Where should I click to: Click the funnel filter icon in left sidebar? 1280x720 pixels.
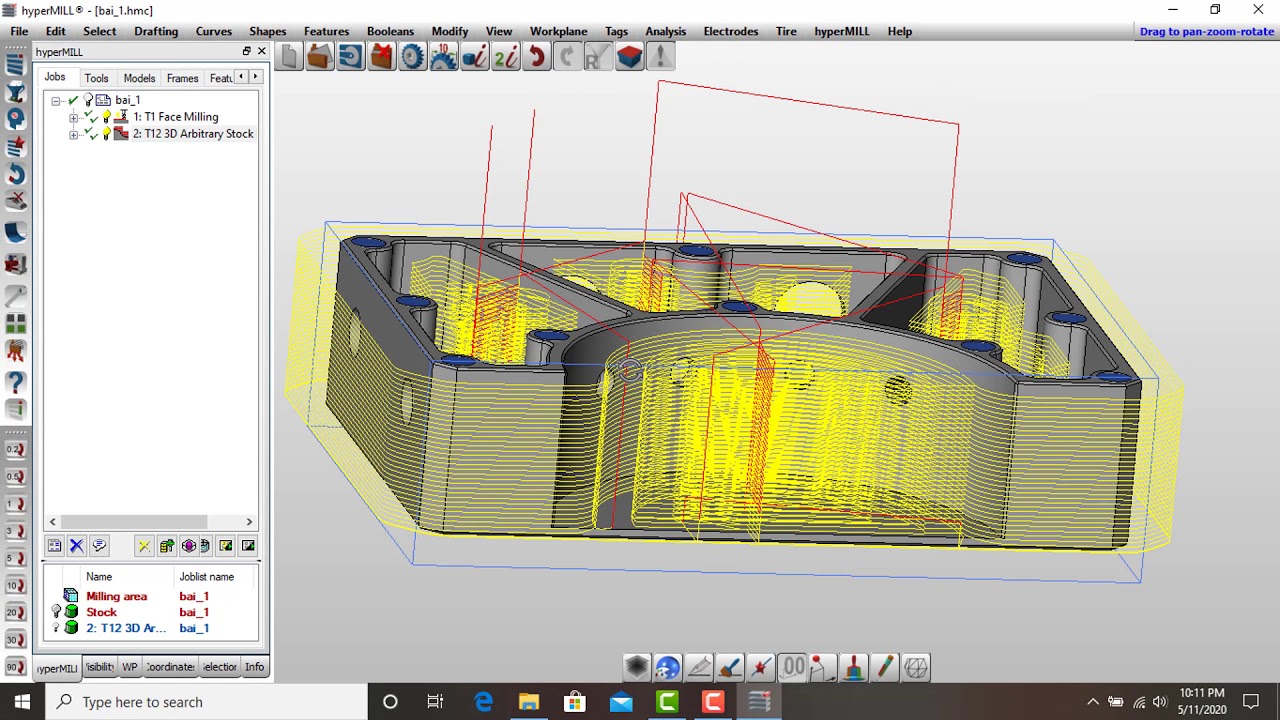tap(15, 92)
